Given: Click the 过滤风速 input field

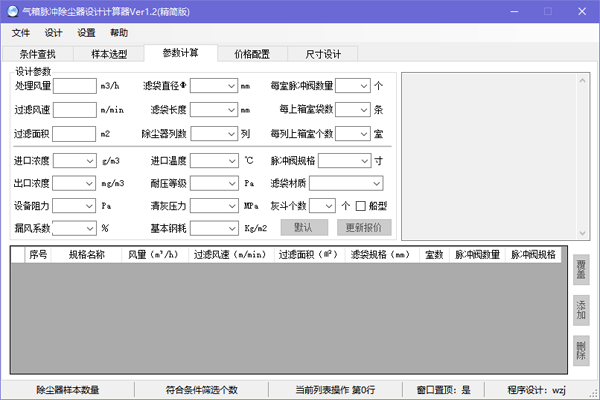Looking at the screenshot, I should point(75,110).
